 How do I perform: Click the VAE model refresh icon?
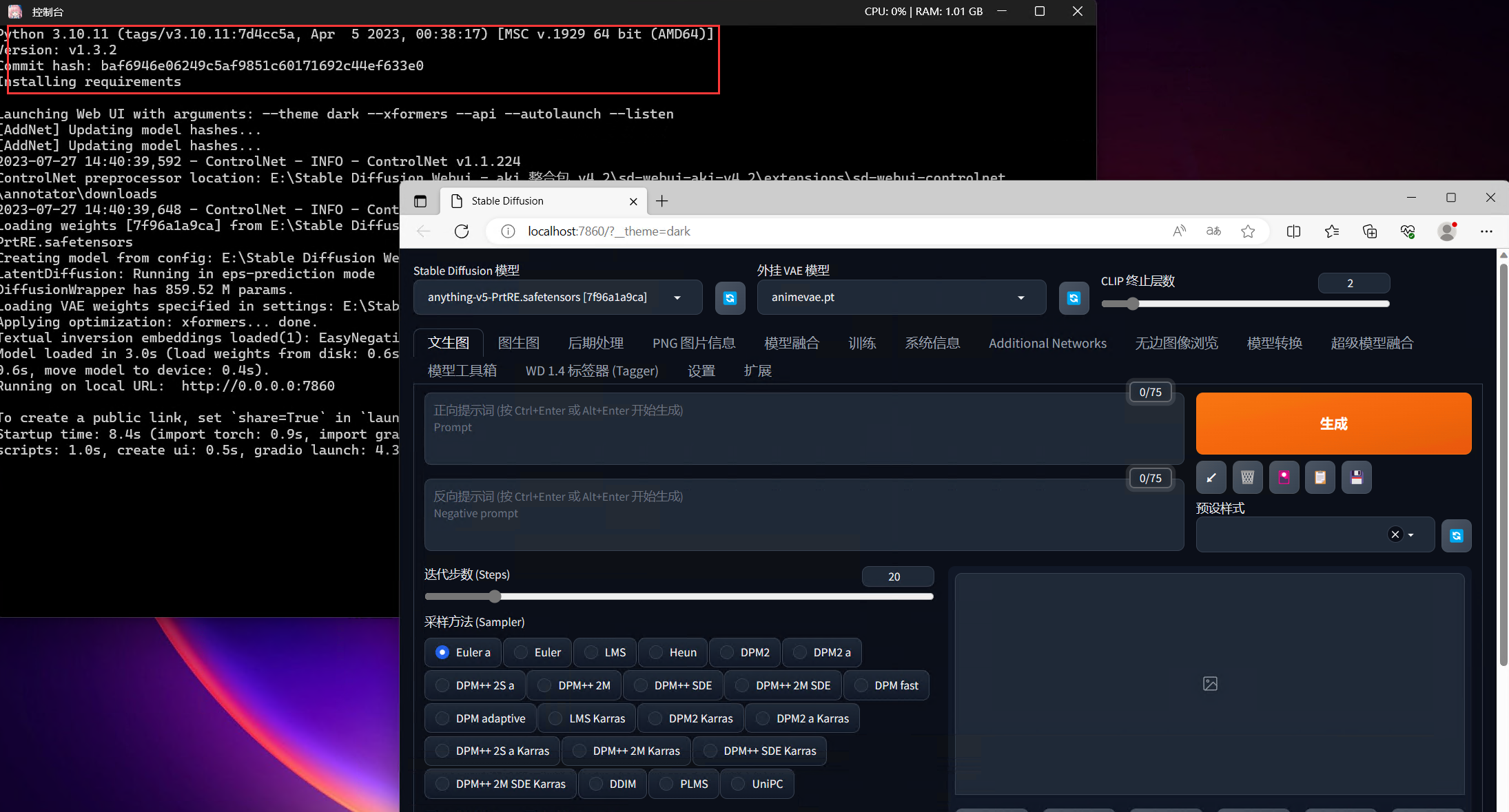[x=1074, y=297]
